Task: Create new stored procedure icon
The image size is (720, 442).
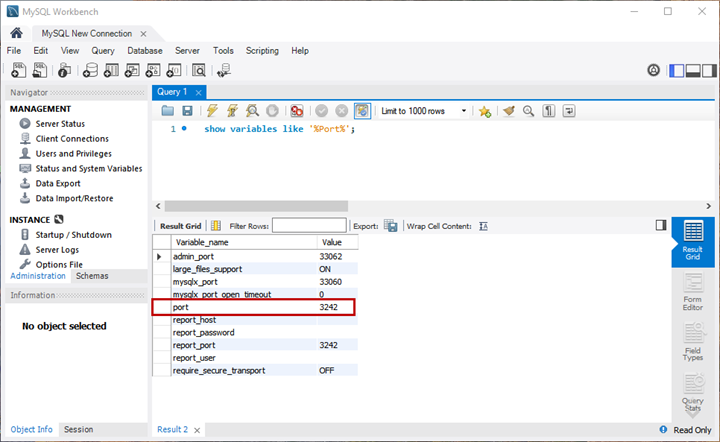Action: coord(153,70)
